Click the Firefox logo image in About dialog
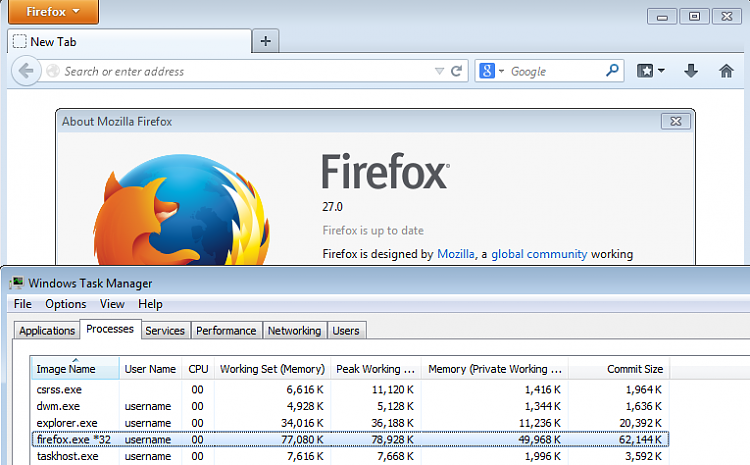The width and height of the screenshot is (750, 465). (x=181, y=210)
